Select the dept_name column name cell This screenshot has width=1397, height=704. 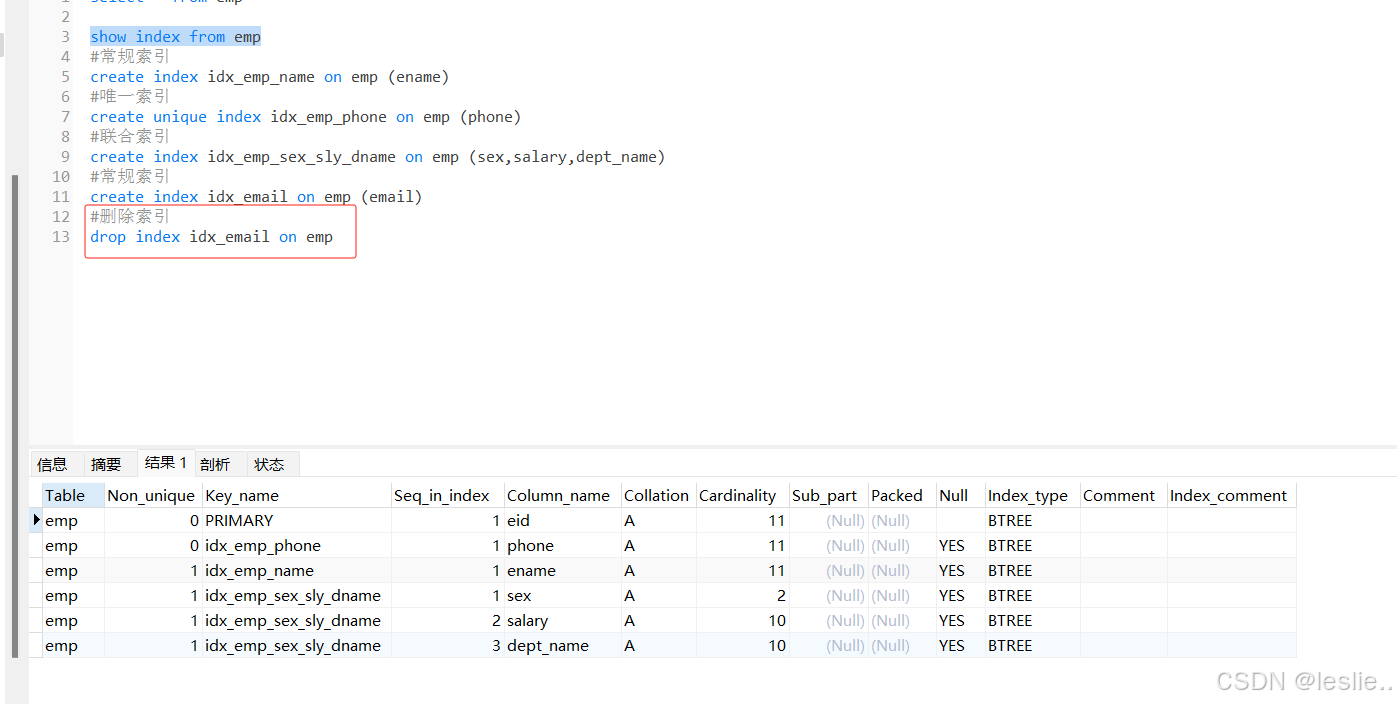tap(563, 645)
